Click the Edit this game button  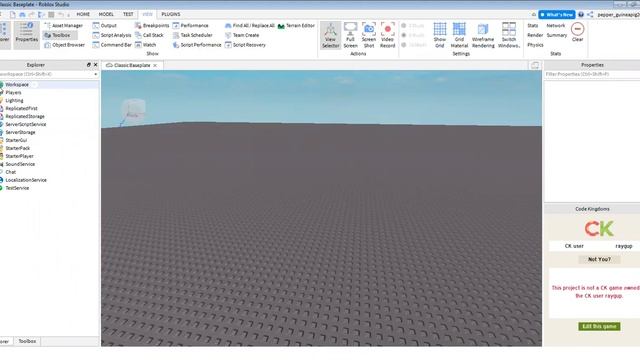tap(599, 327)
